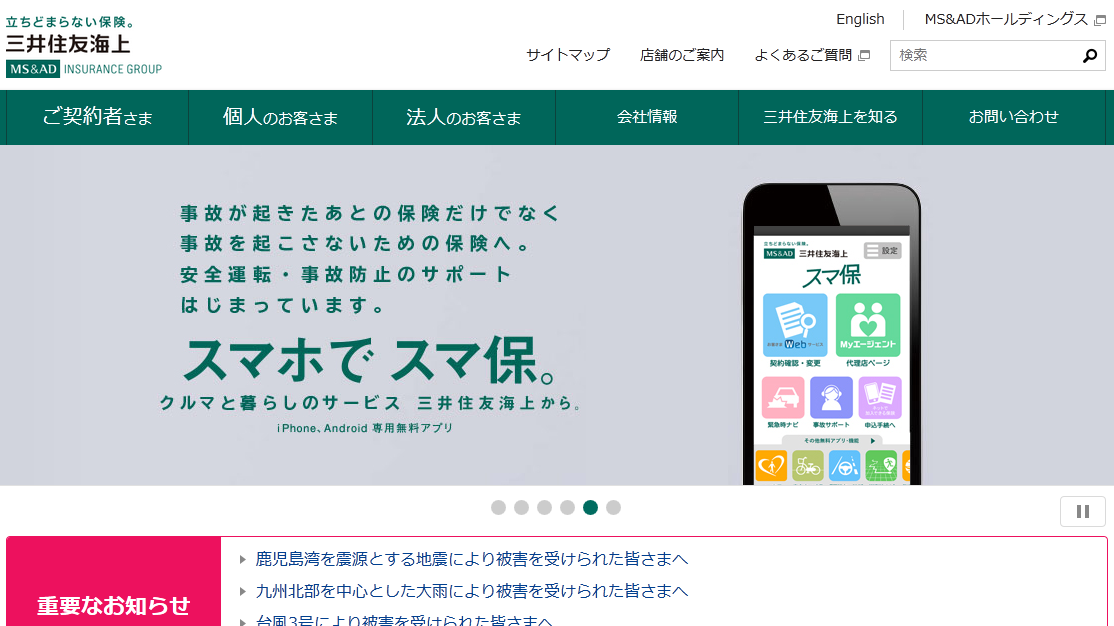Click 事故サポート headset icon on phone
Screen dimensions: 1114x626
831,398
